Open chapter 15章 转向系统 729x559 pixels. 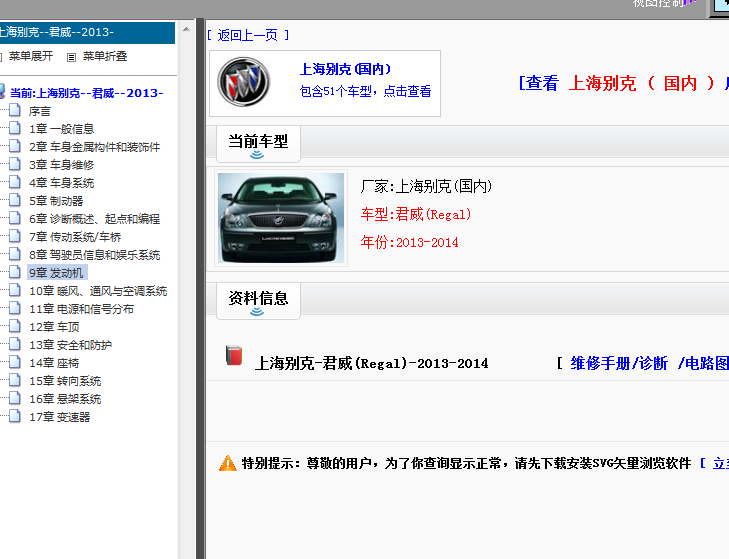[x=65, y=381]
